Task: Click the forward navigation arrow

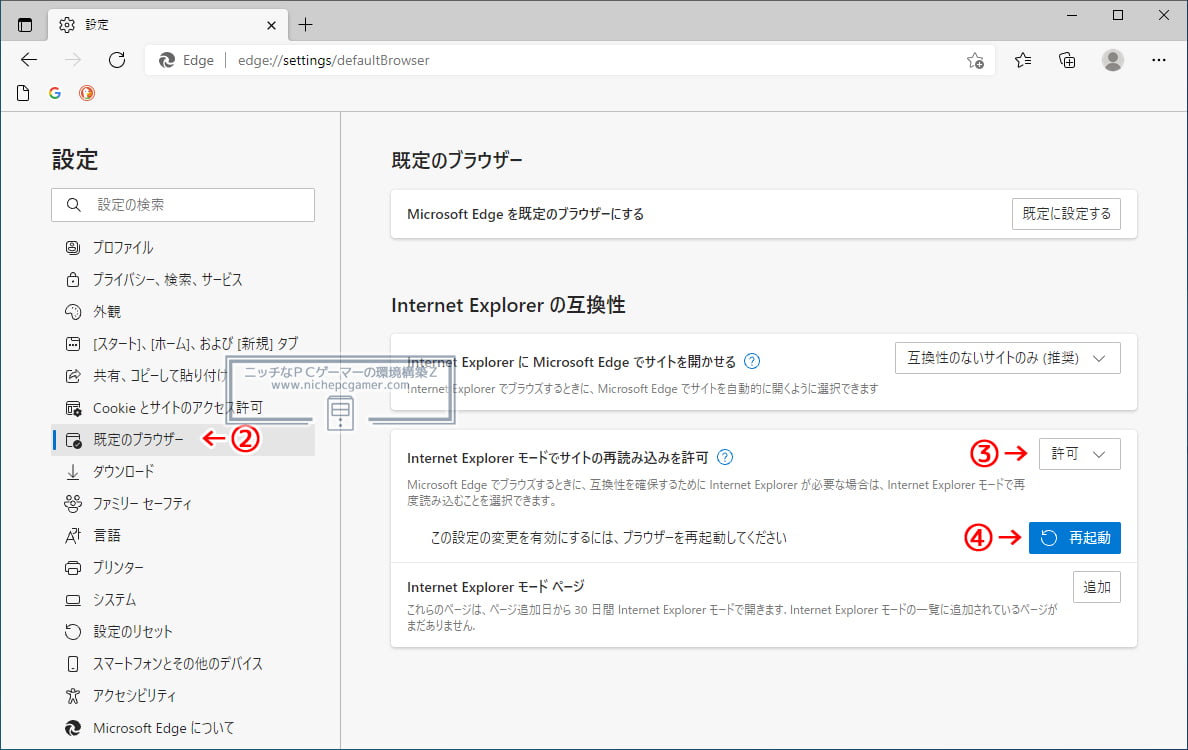Action: tap(73, 60)
